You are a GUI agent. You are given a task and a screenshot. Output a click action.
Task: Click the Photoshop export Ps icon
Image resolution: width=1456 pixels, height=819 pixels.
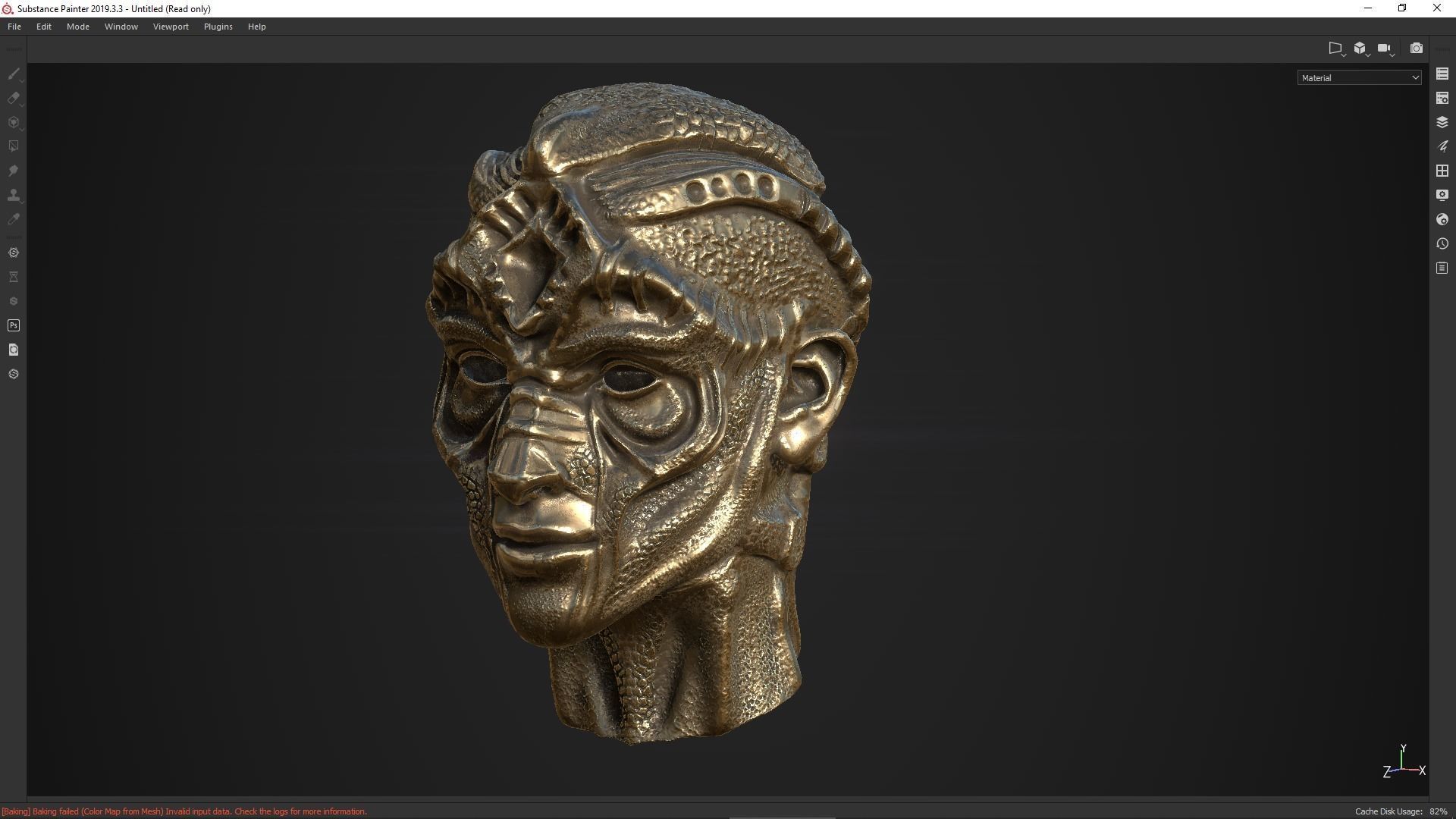point(14,325)
